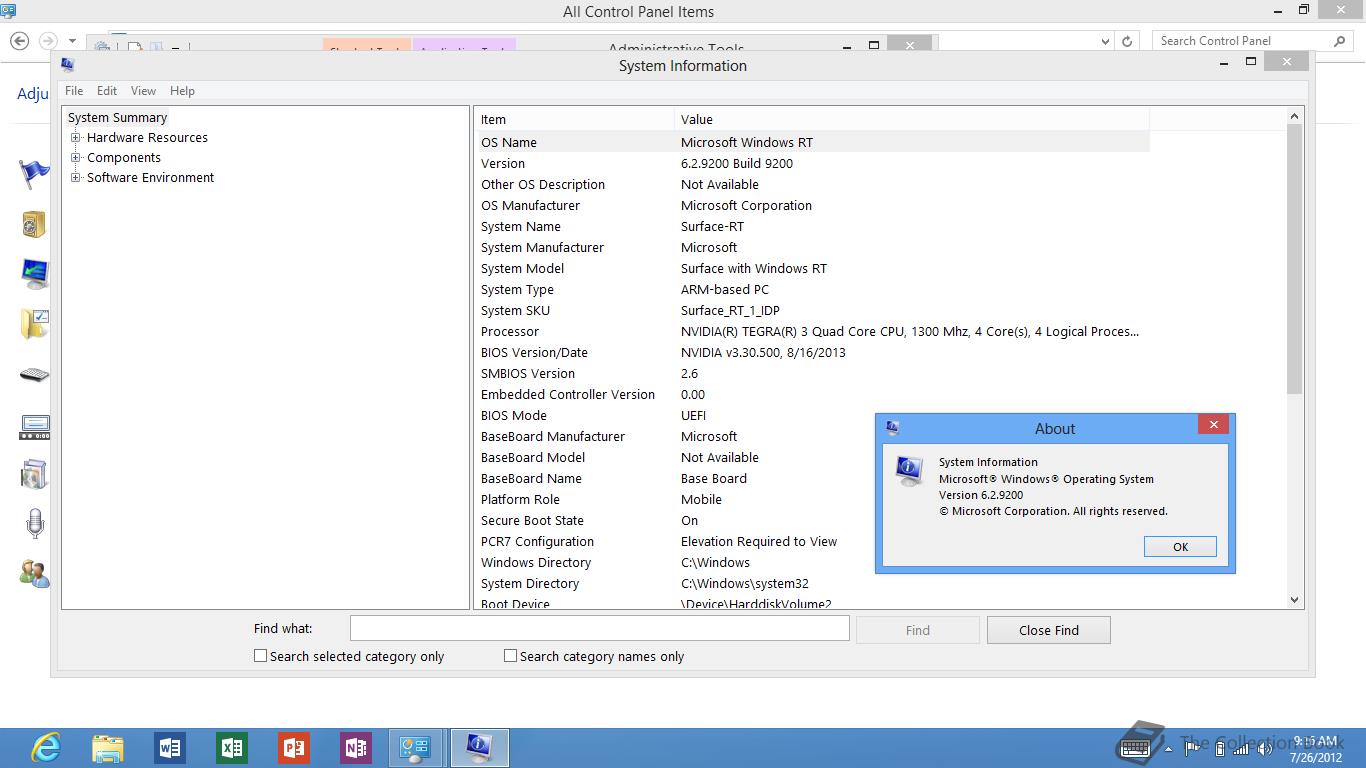The height and width of the screenshot is (768, 1366).
Task: Click OK in the About dialog
Action: tap(1180, 546)
